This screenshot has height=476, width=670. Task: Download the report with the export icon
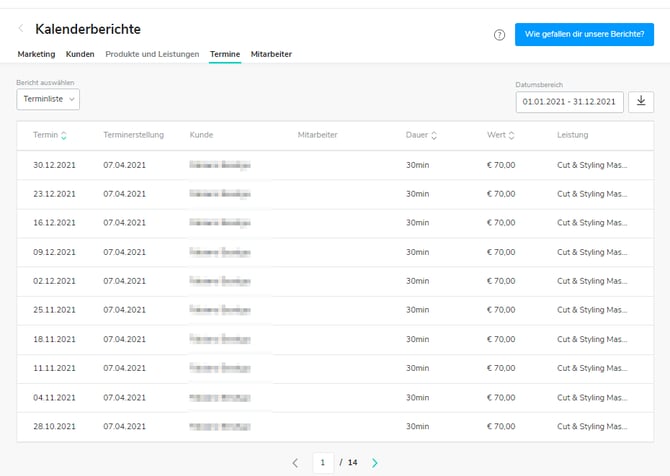[642, 101]
